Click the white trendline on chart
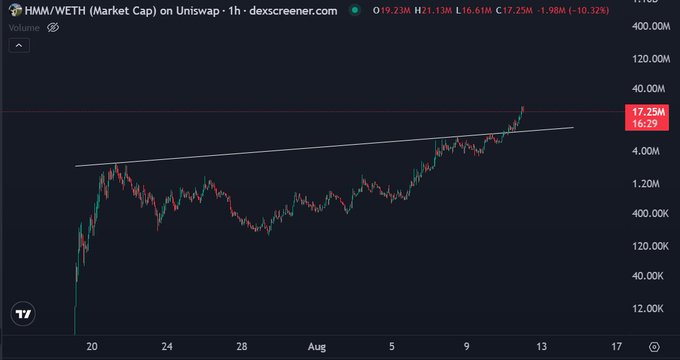This screenshot has width=680, height=360. [x=324, y=147]
